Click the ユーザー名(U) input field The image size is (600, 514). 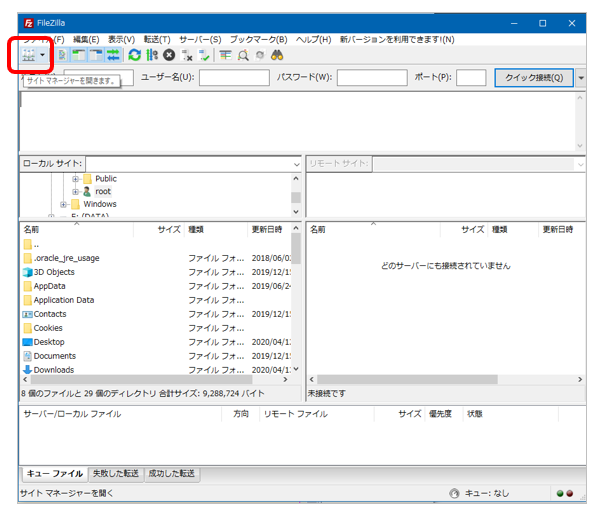234,77
